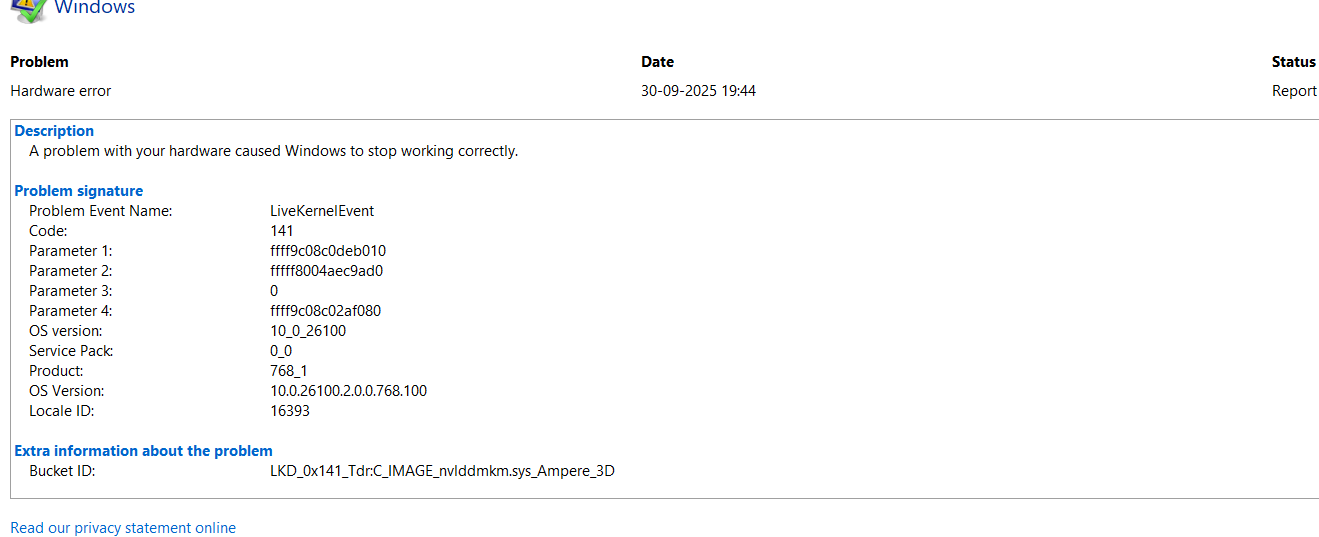Select the Parameter 2 value fffff8004aec9ad0
1319x537 pixels.
(326, 271)
